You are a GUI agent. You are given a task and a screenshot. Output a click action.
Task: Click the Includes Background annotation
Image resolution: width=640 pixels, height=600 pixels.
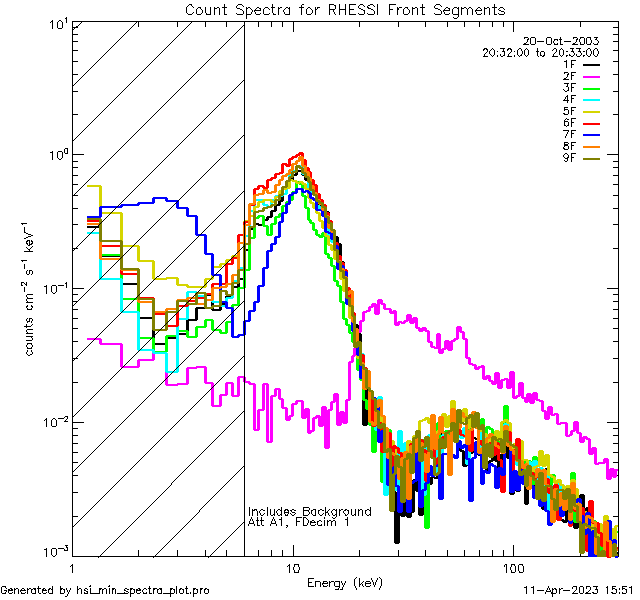tap(309, 511)
